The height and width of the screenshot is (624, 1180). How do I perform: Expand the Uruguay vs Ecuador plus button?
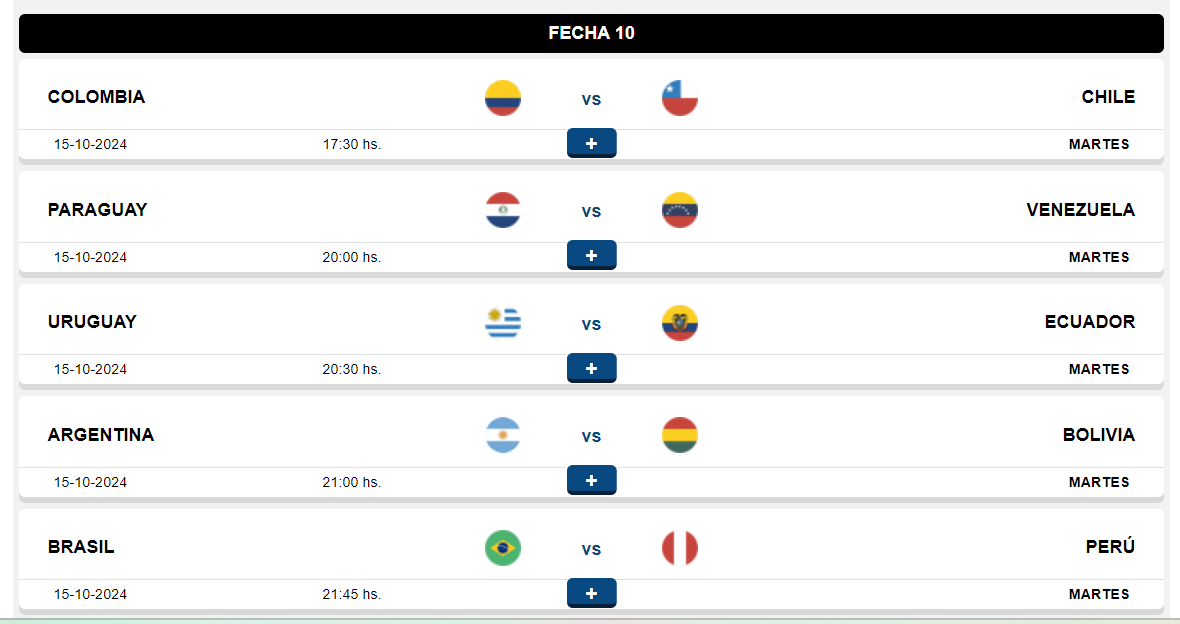coord(592,368)
